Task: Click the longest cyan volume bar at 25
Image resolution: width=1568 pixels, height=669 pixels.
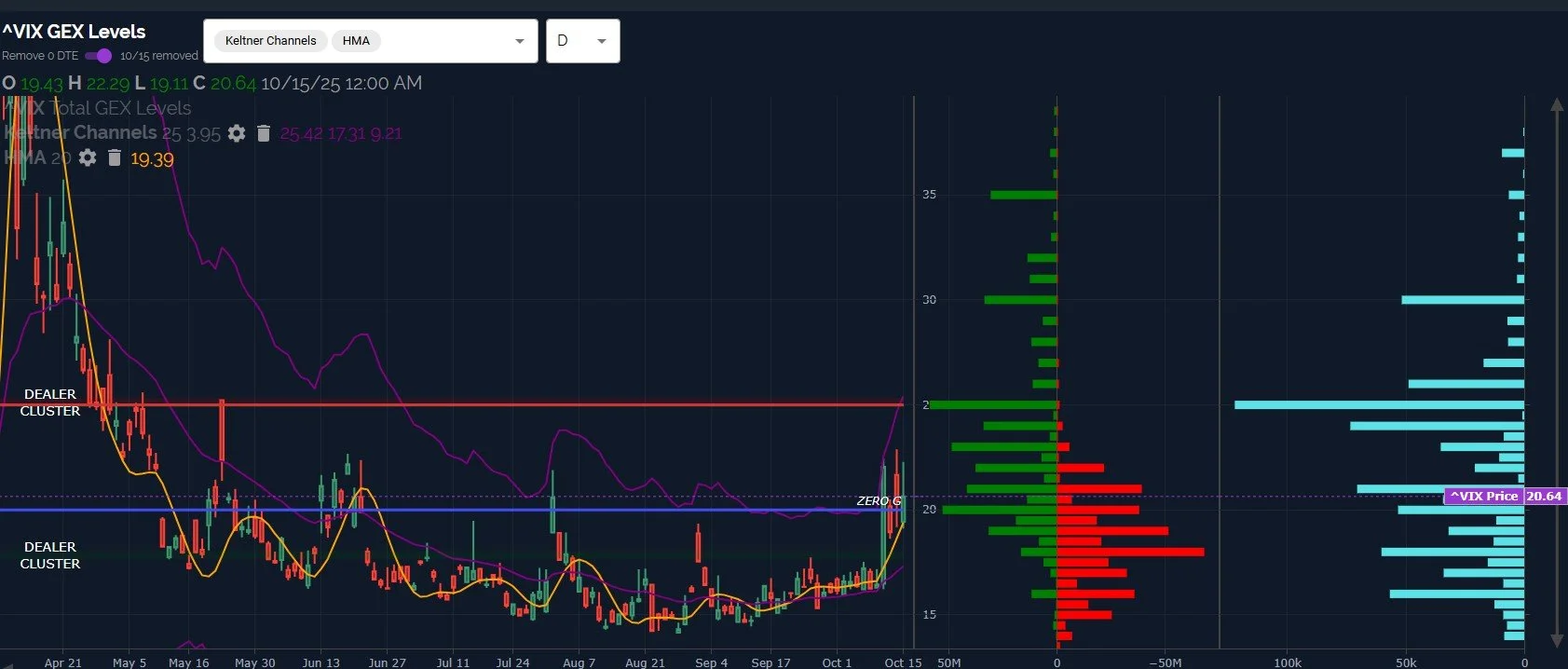Action: 1380,405
